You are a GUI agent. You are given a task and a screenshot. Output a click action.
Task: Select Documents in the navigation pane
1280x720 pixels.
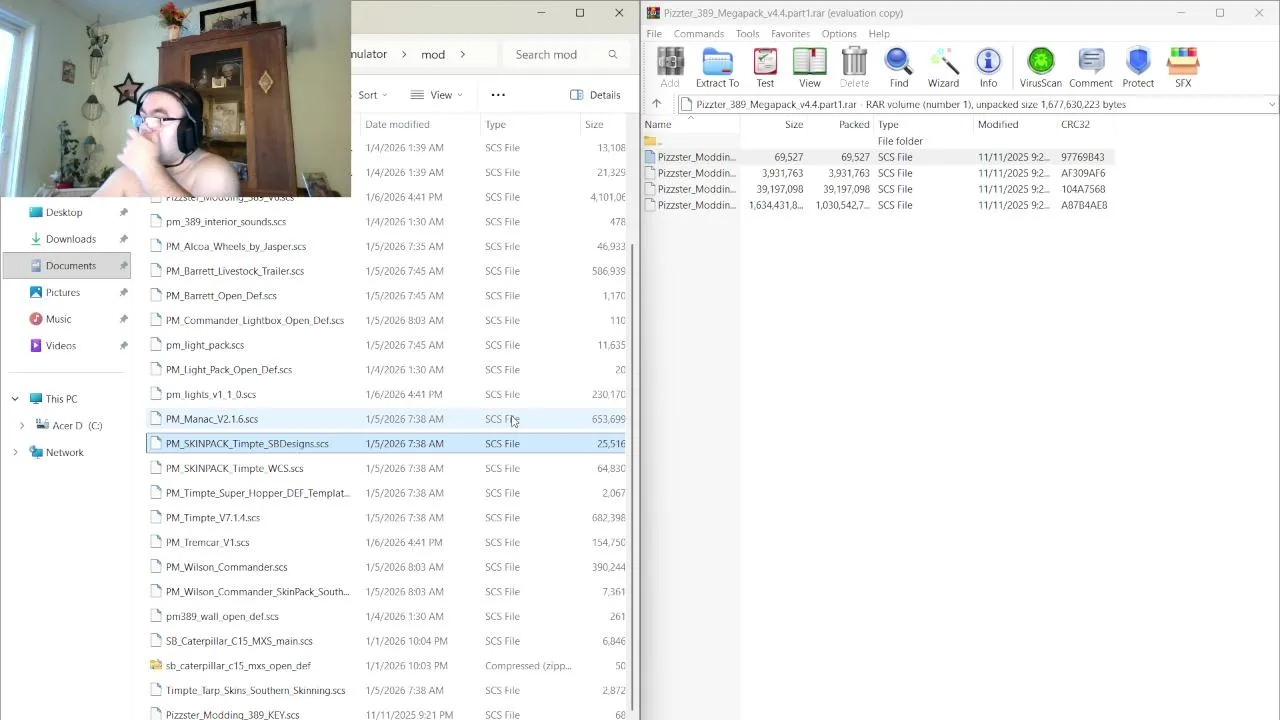coord(65,266)
